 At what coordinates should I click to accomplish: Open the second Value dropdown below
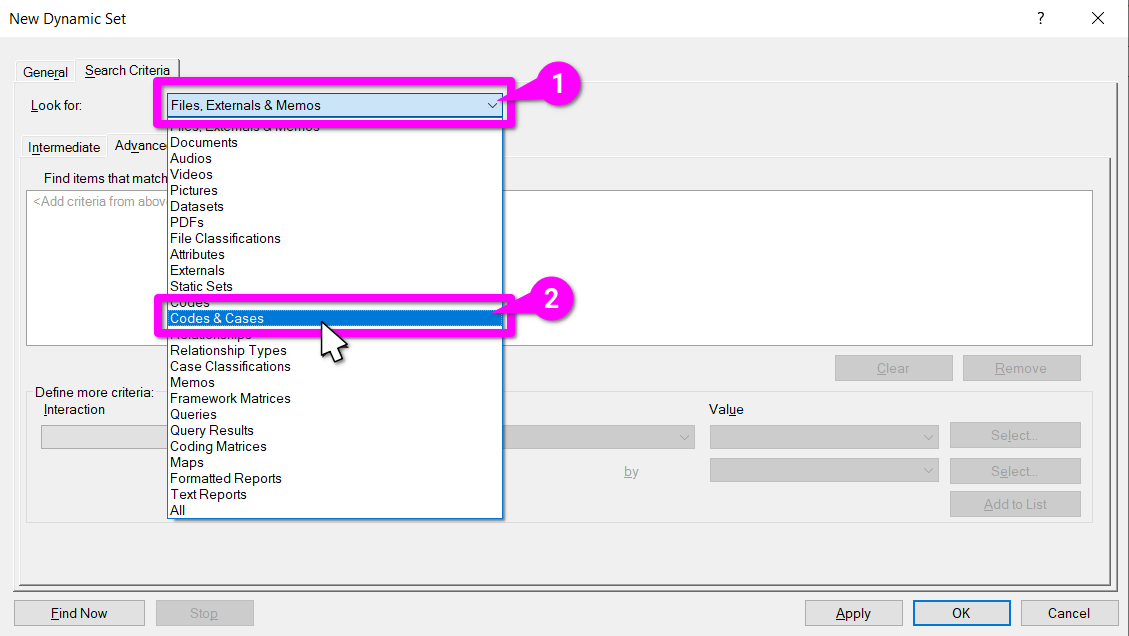point(825,470)
